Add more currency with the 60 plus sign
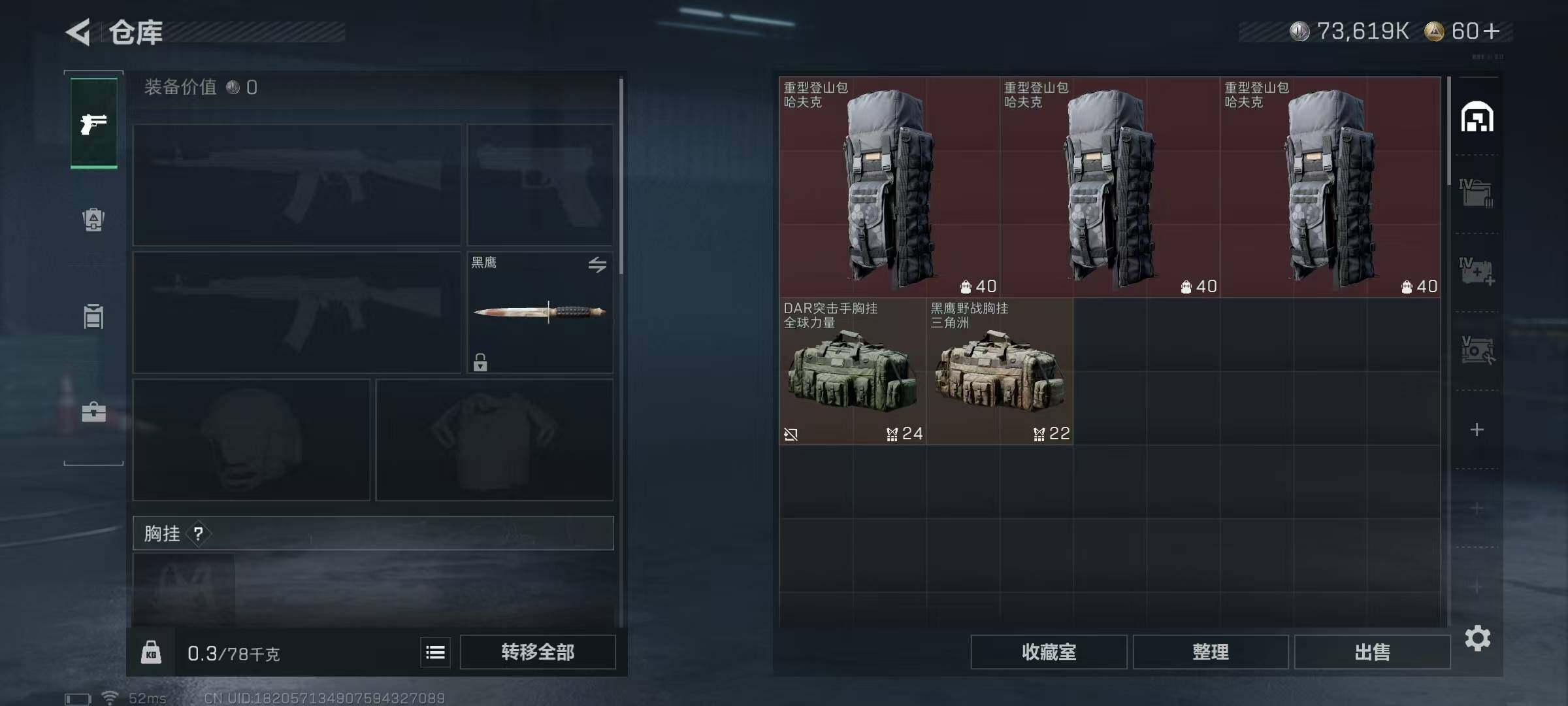The width and height of the screenshot is (1568, 706). (1492, 31)
